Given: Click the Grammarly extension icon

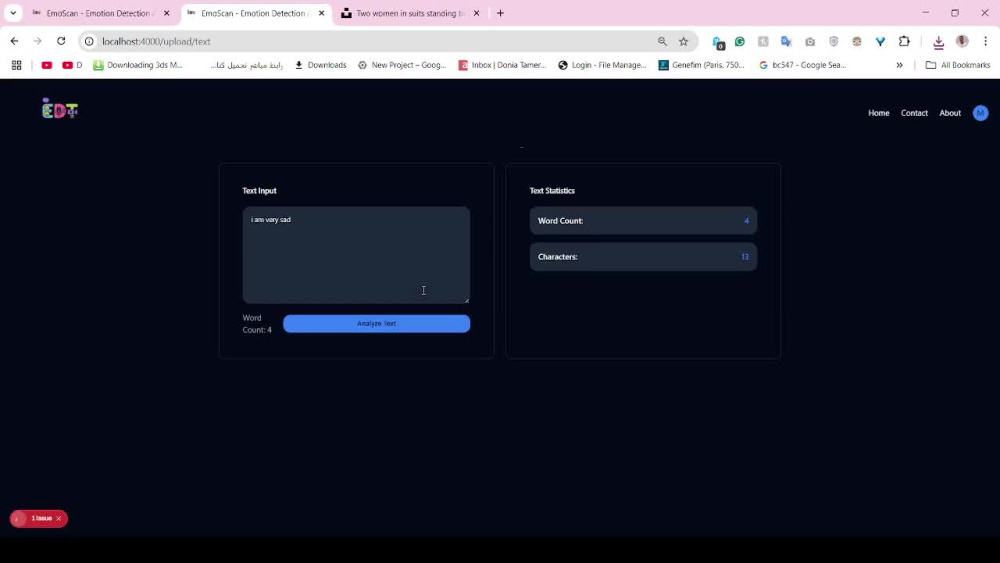Looking at the screenshot, I should point(740,41).
